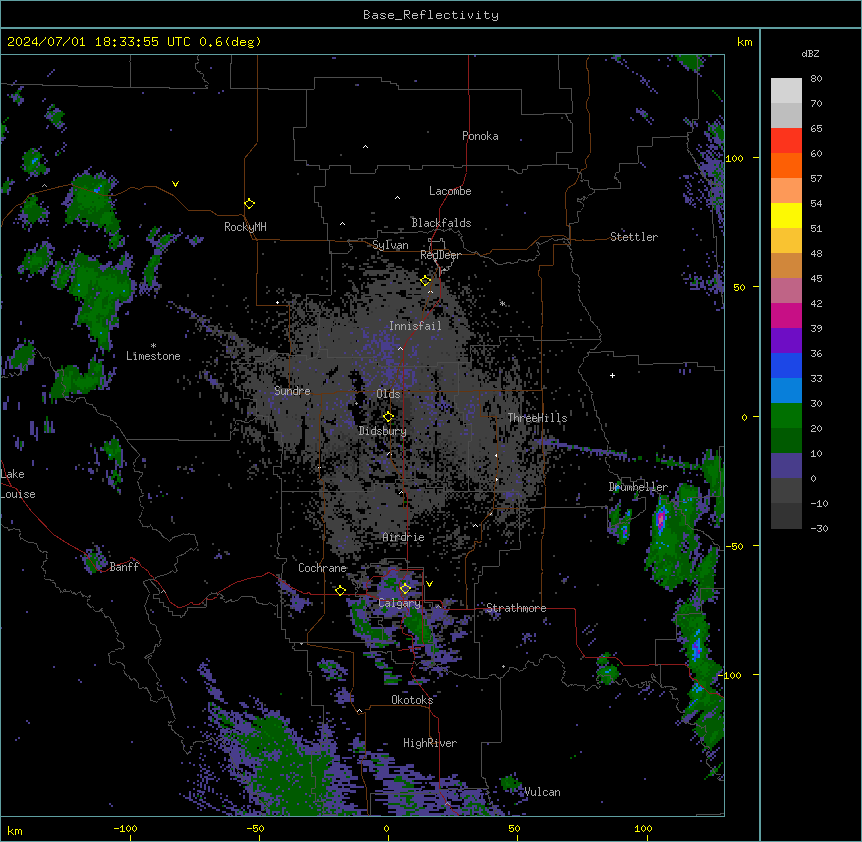This screenshot has height=842, width=862.
Task: Click the green 30 dBZ legend swatch
Action: [x=786, y=416]
